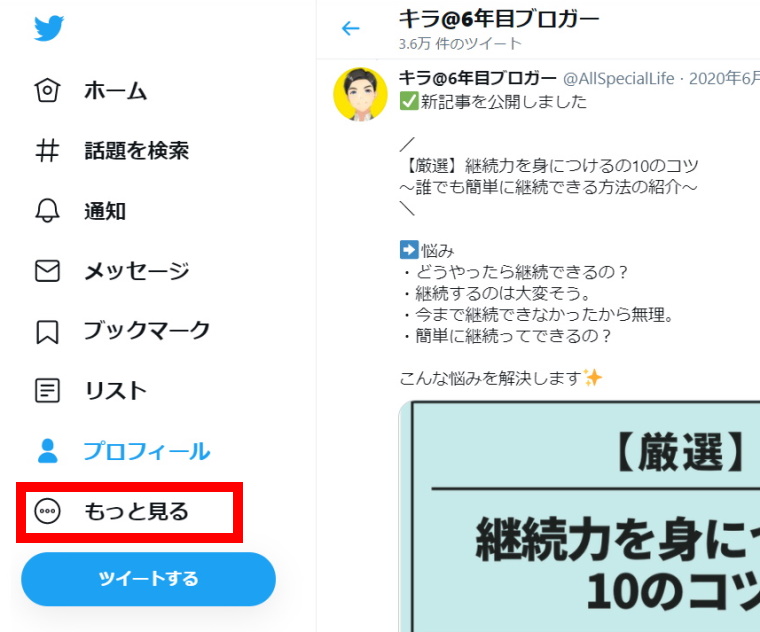Click the bookmark icon in the sidebar
This screenshot has height=632, width=760.
point(47,332)
